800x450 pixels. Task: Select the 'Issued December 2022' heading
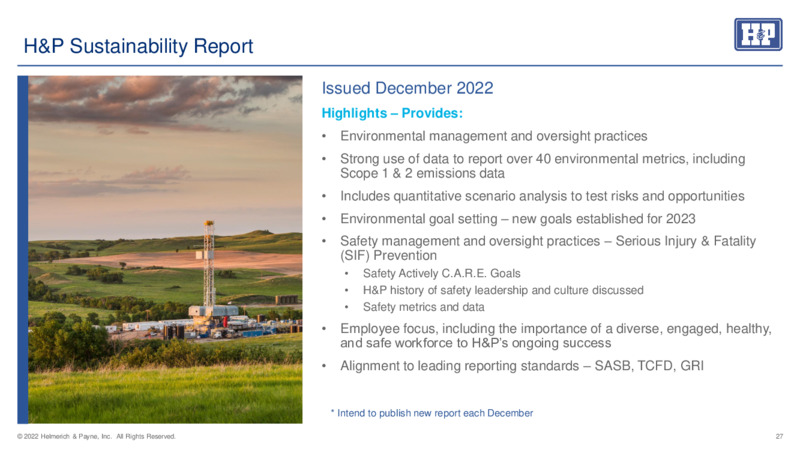pos(407,88)
